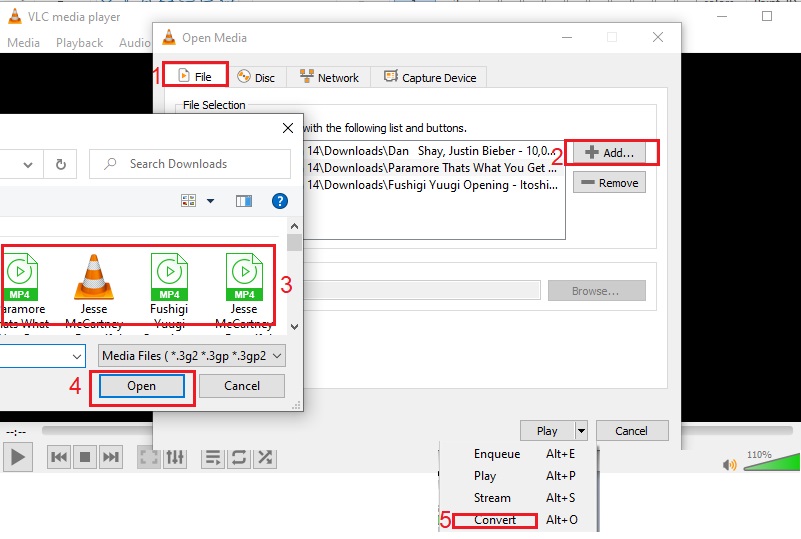Click the disabled Browse... button

(x=596, y=291)
